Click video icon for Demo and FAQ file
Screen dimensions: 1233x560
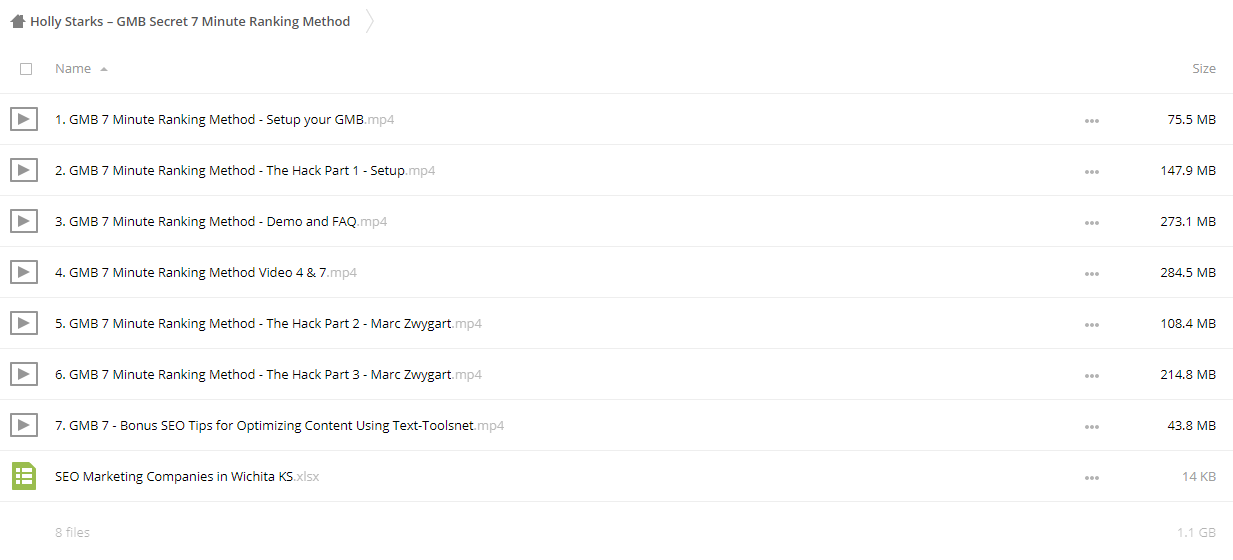pyautogui.click(x=24, y=221)
